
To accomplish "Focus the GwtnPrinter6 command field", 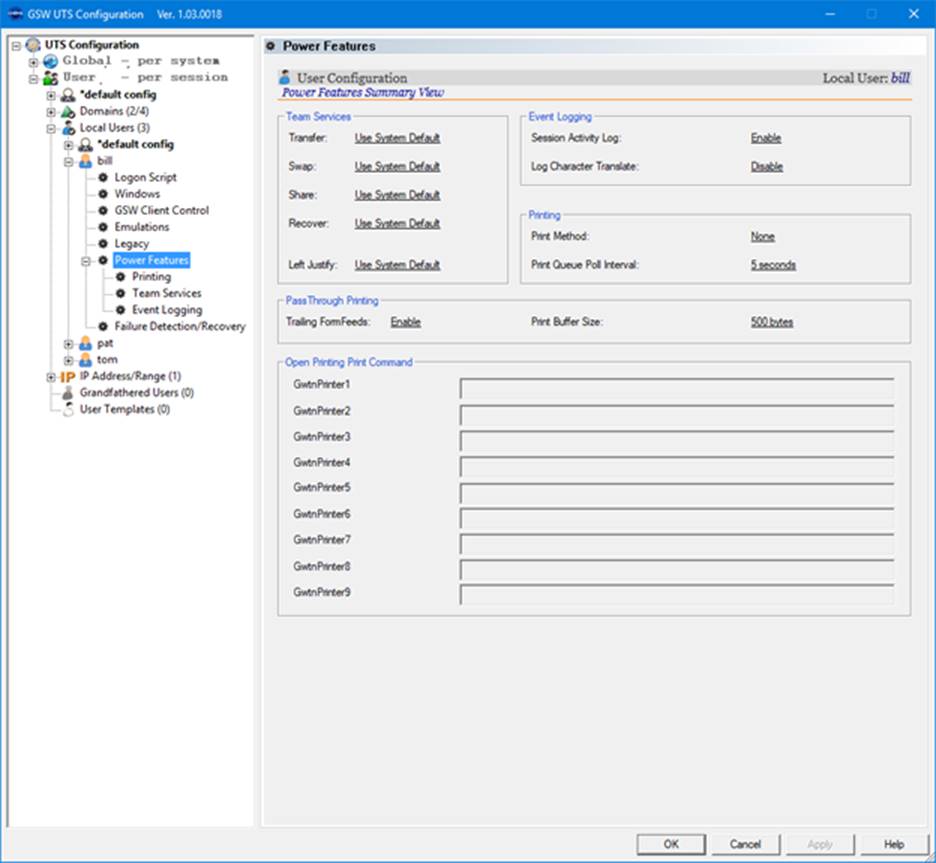I will (x=677, y=518).
